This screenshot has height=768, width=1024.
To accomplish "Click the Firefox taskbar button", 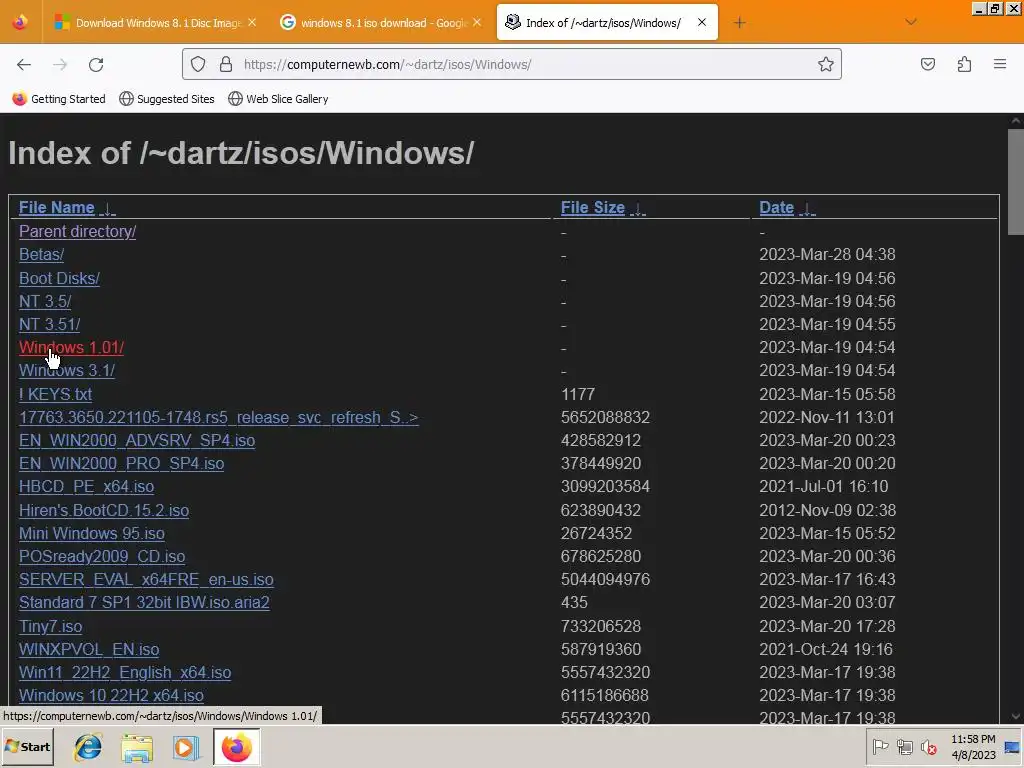I will (x=236, y=747).
